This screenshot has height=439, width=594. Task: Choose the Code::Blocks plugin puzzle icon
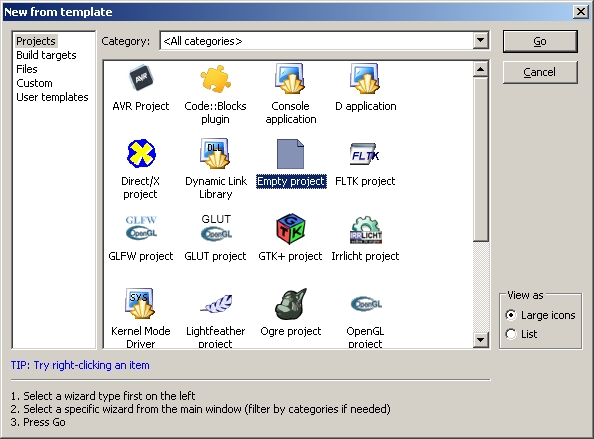[215, 78]
